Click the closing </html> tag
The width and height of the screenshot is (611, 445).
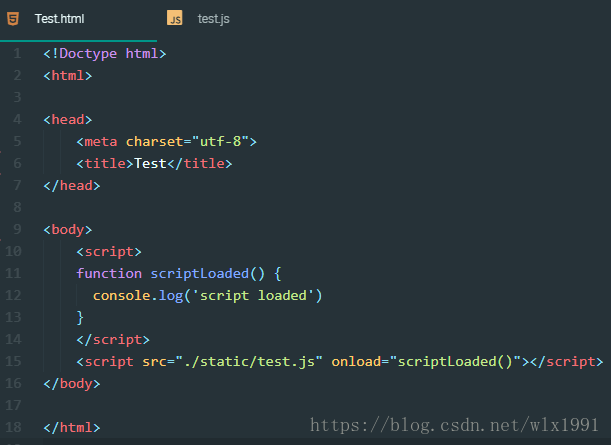72,428
